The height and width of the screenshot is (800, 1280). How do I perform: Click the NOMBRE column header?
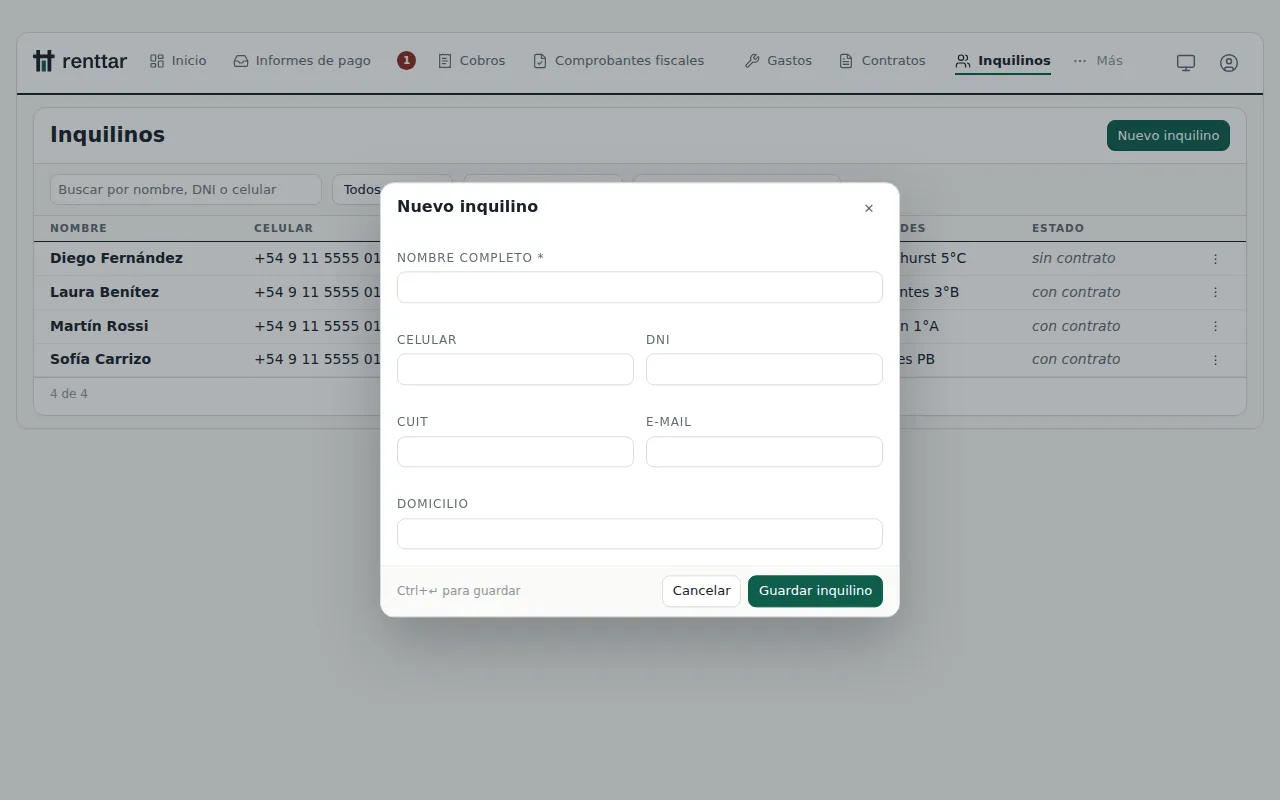[x=78, y=229]
